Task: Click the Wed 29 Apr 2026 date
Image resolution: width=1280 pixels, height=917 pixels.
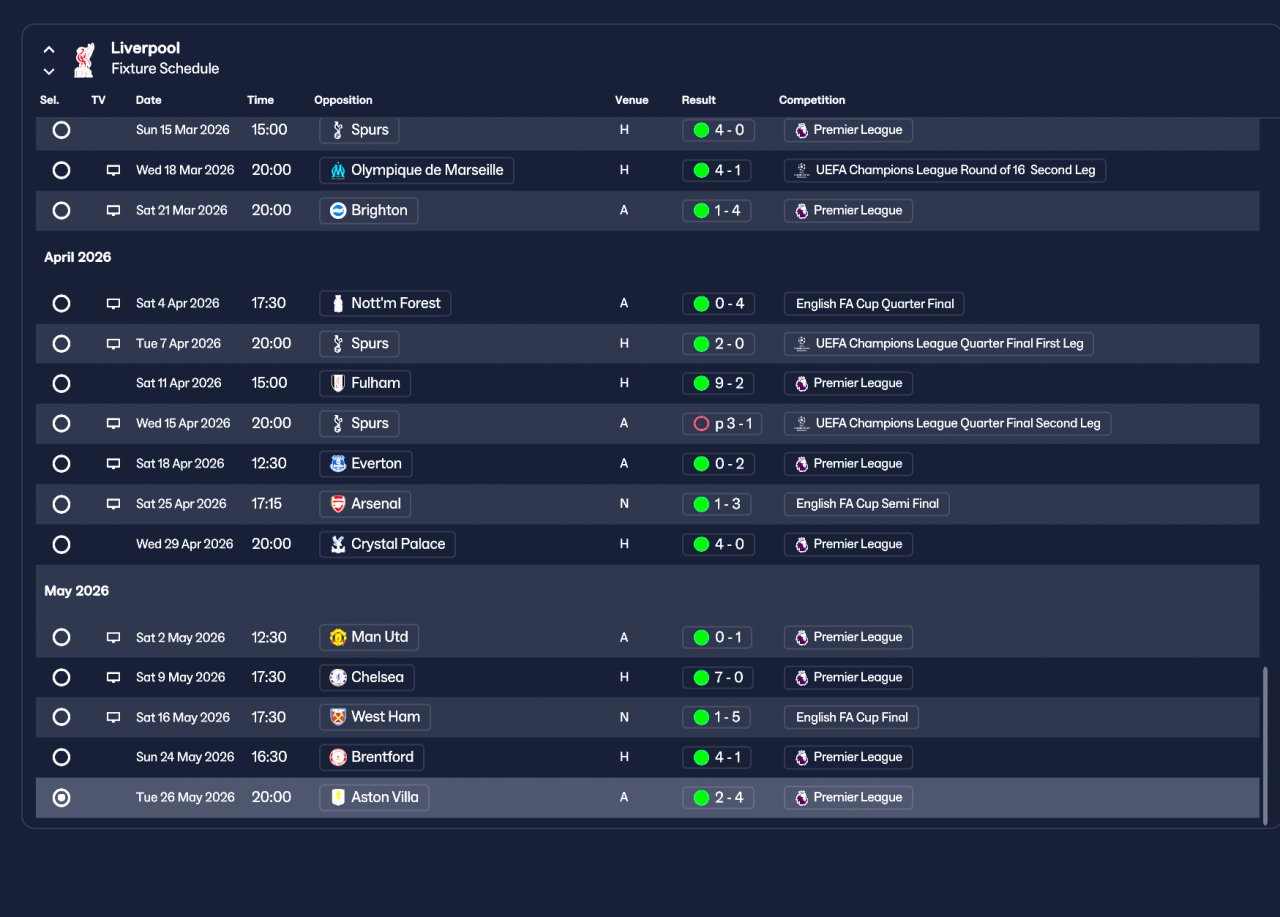Action: [184, 544]
